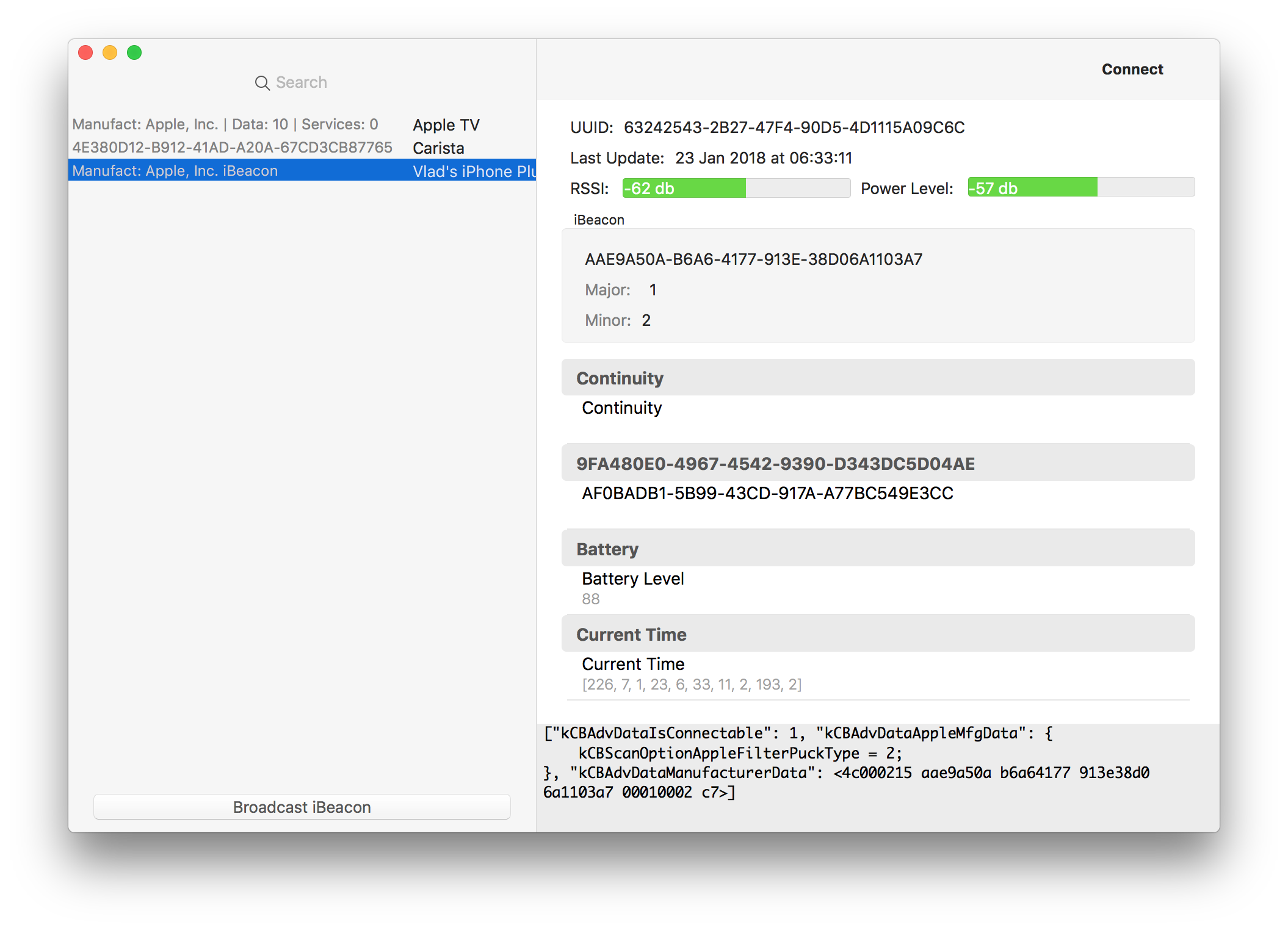Select the Battery Level characteristic
Viewport: 1288px width, 930px height.
tap(632, 579)
